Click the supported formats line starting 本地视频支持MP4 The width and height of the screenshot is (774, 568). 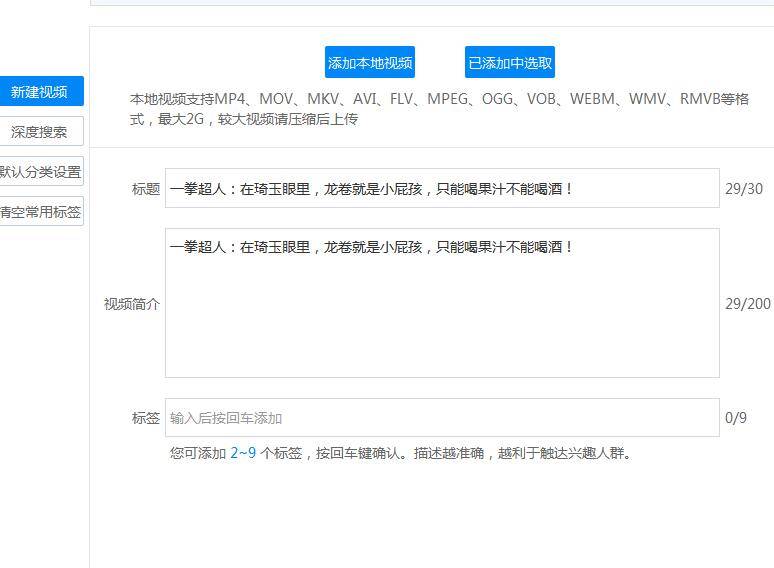coord(439,99)
